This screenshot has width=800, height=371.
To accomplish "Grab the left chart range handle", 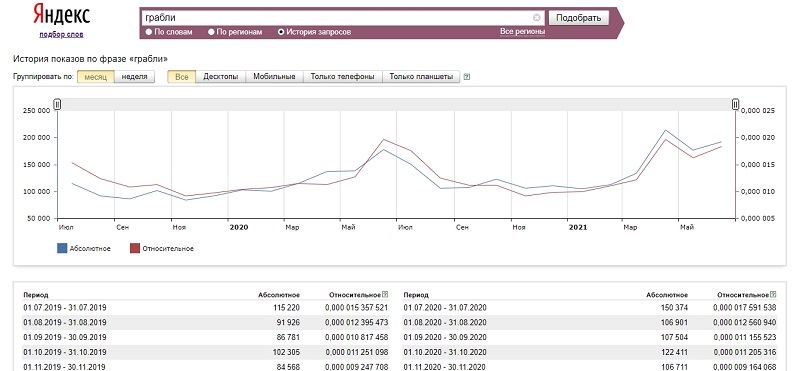I will coord(57,104).
